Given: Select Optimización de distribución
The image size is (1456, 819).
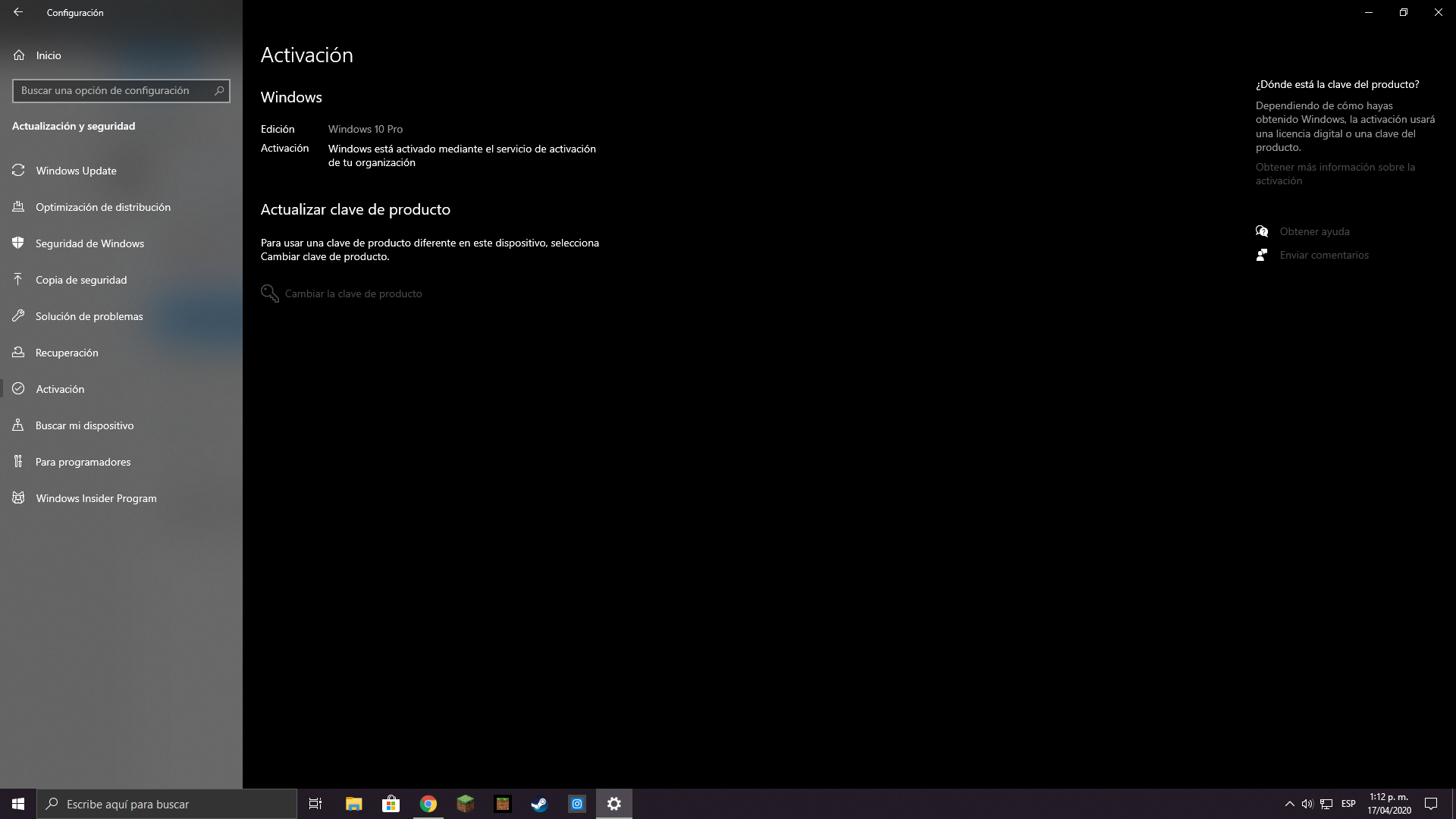Looking at the screenshot, I should click(102, 207).
